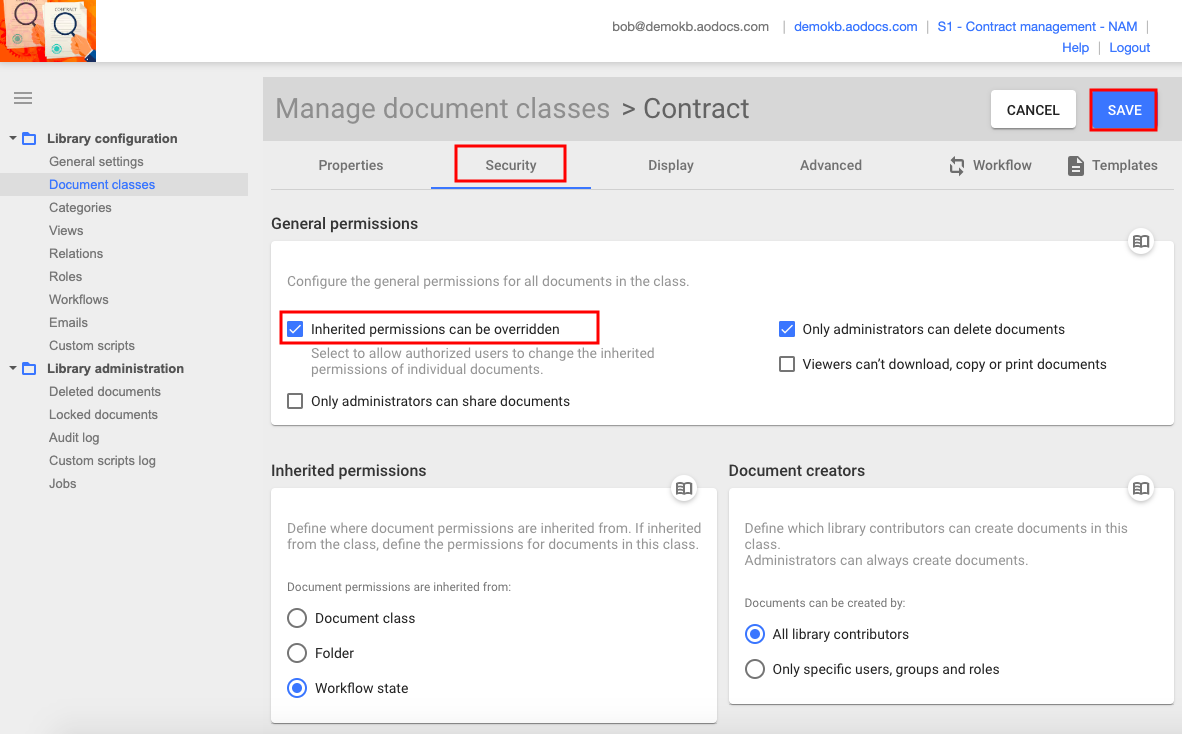Image resolution: width=1182 pixels, height=734 pixels.
Task: Click the AODocs logo in top-left
Action: (48, 31)
